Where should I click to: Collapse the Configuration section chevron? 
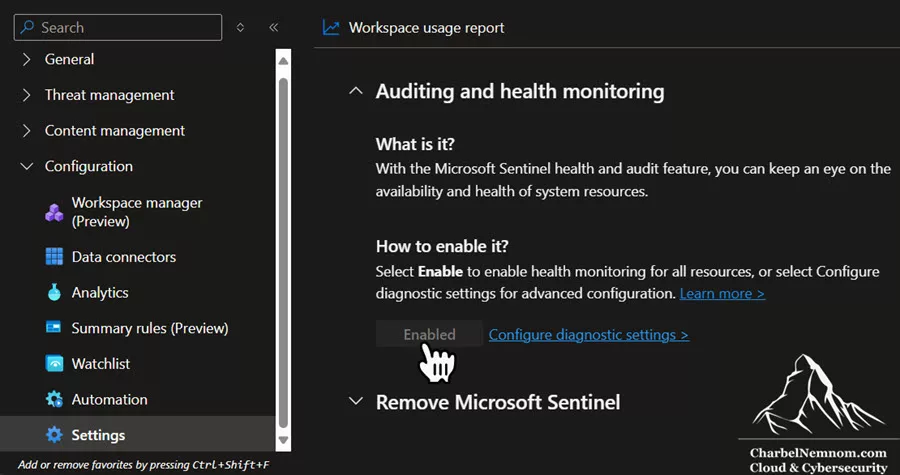26,166
